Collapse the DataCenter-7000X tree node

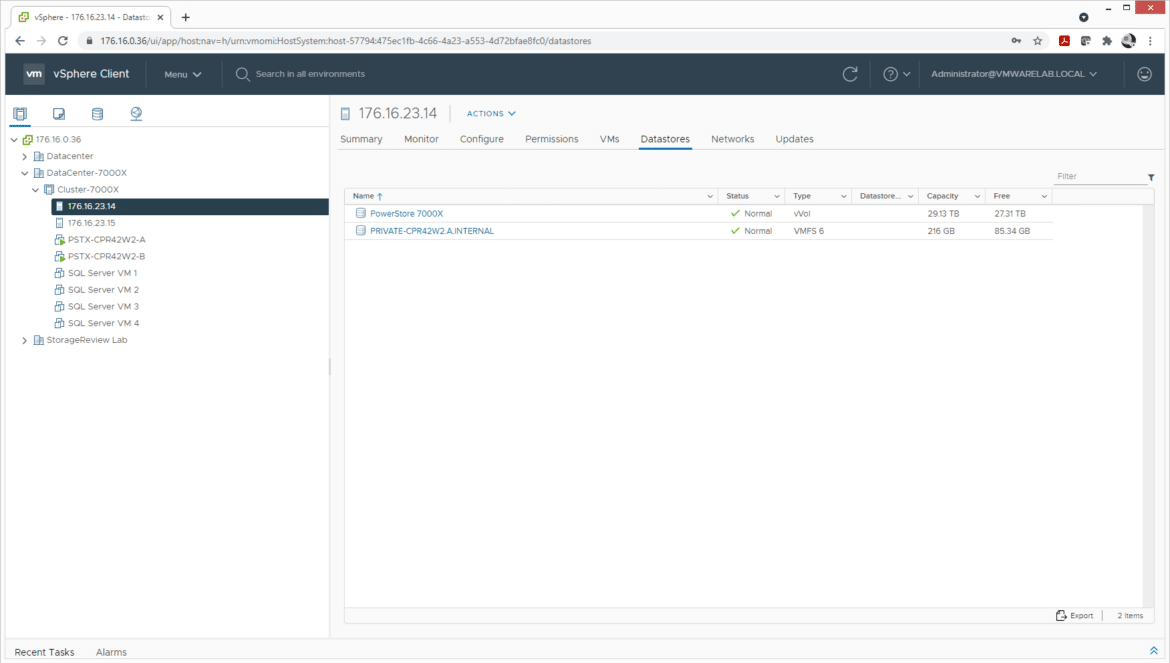click(25, 173)
